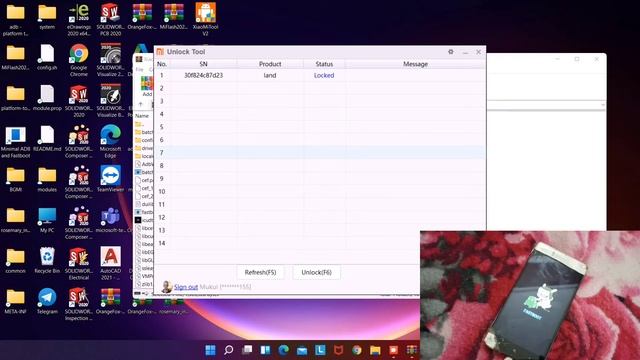Open File menu in background WinRAR window
Screen dimensions: 640x360
140,69
